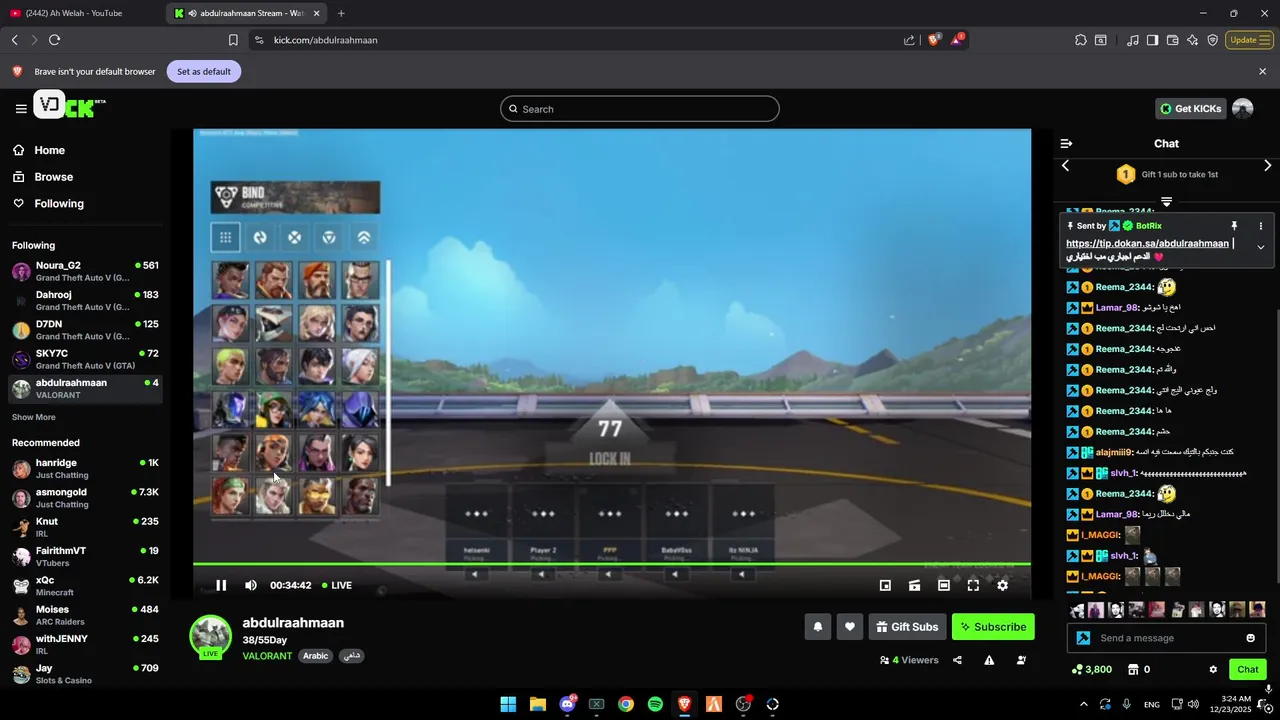The width and height of the screenshot is (1280, 720).
Task: Reload the page
Action: tap(54, 40)
